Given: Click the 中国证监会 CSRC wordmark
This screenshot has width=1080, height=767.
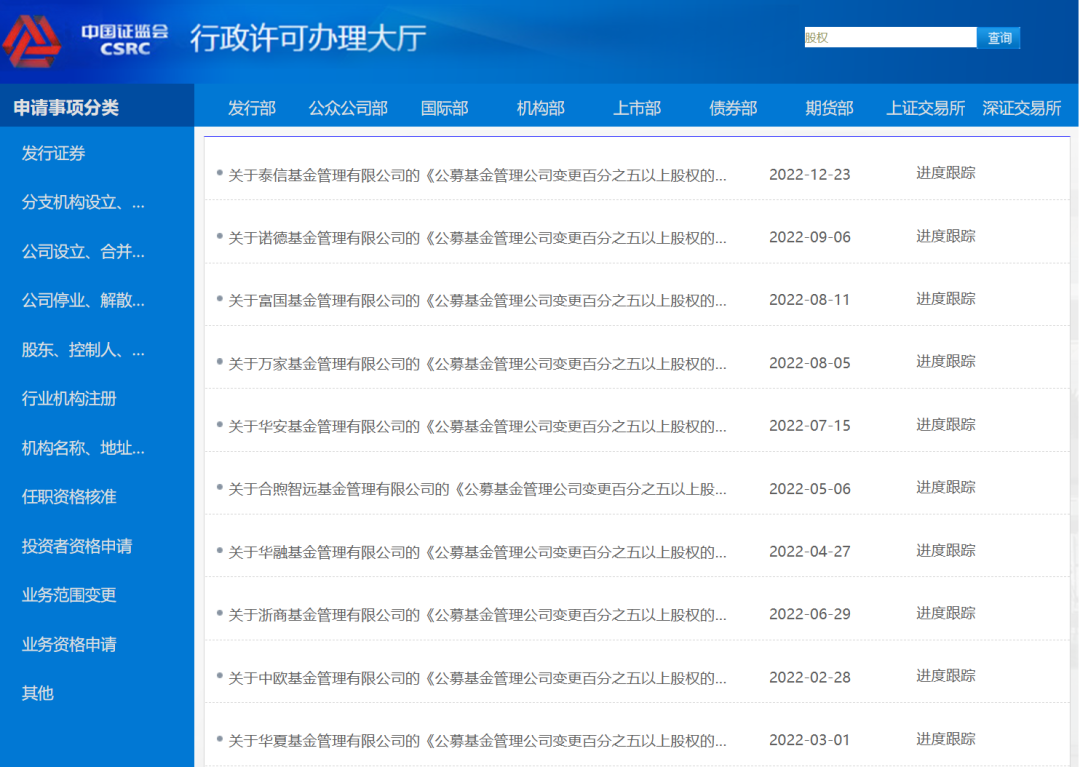Looking at the screenshot, I should (125, 39).
